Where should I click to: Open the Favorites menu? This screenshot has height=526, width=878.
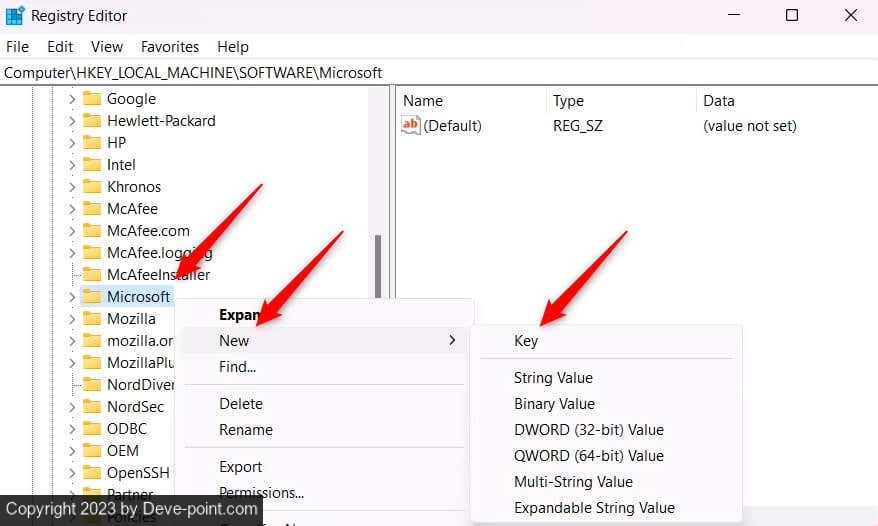(168, 47)
